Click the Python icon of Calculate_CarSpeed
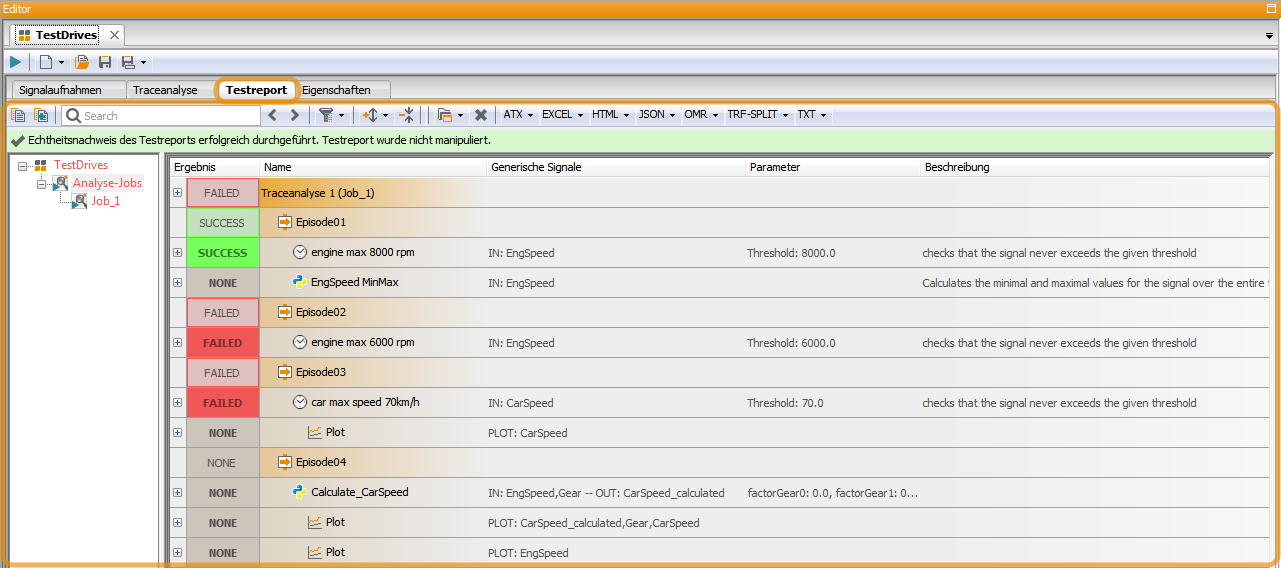 pyautogui.click(x=299, y=492)
